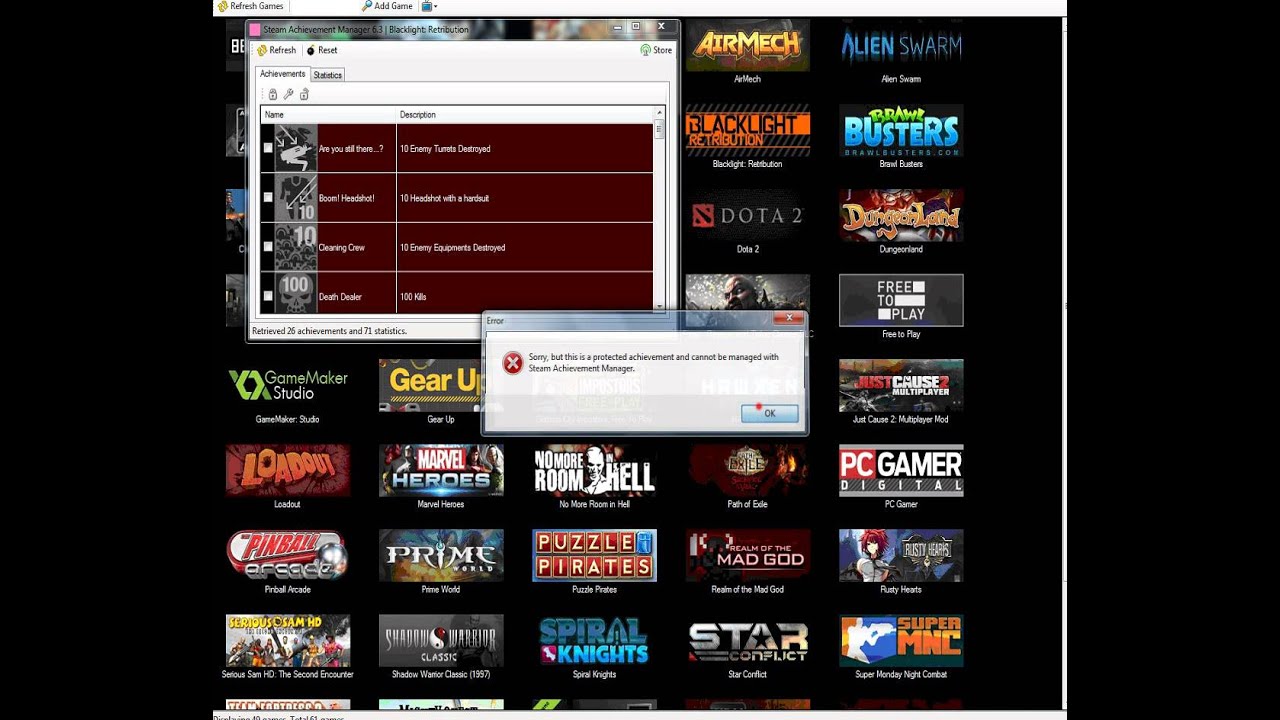The height and width of the screenshot is (720, 1280).
Task: Click the achievement list vertical scrollbar
Action: (x=659, y=210)
